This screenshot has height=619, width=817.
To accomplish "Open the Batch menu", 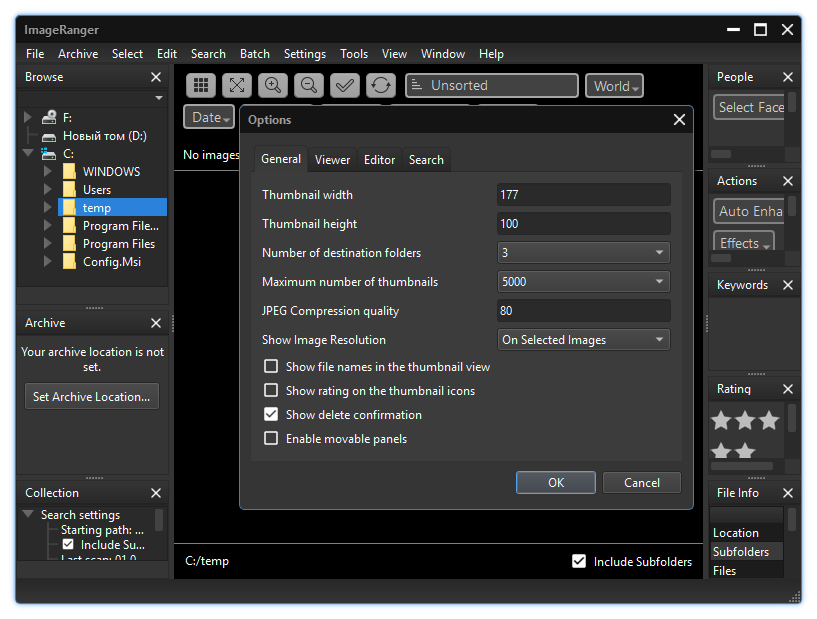I will (x=254, y=54).
